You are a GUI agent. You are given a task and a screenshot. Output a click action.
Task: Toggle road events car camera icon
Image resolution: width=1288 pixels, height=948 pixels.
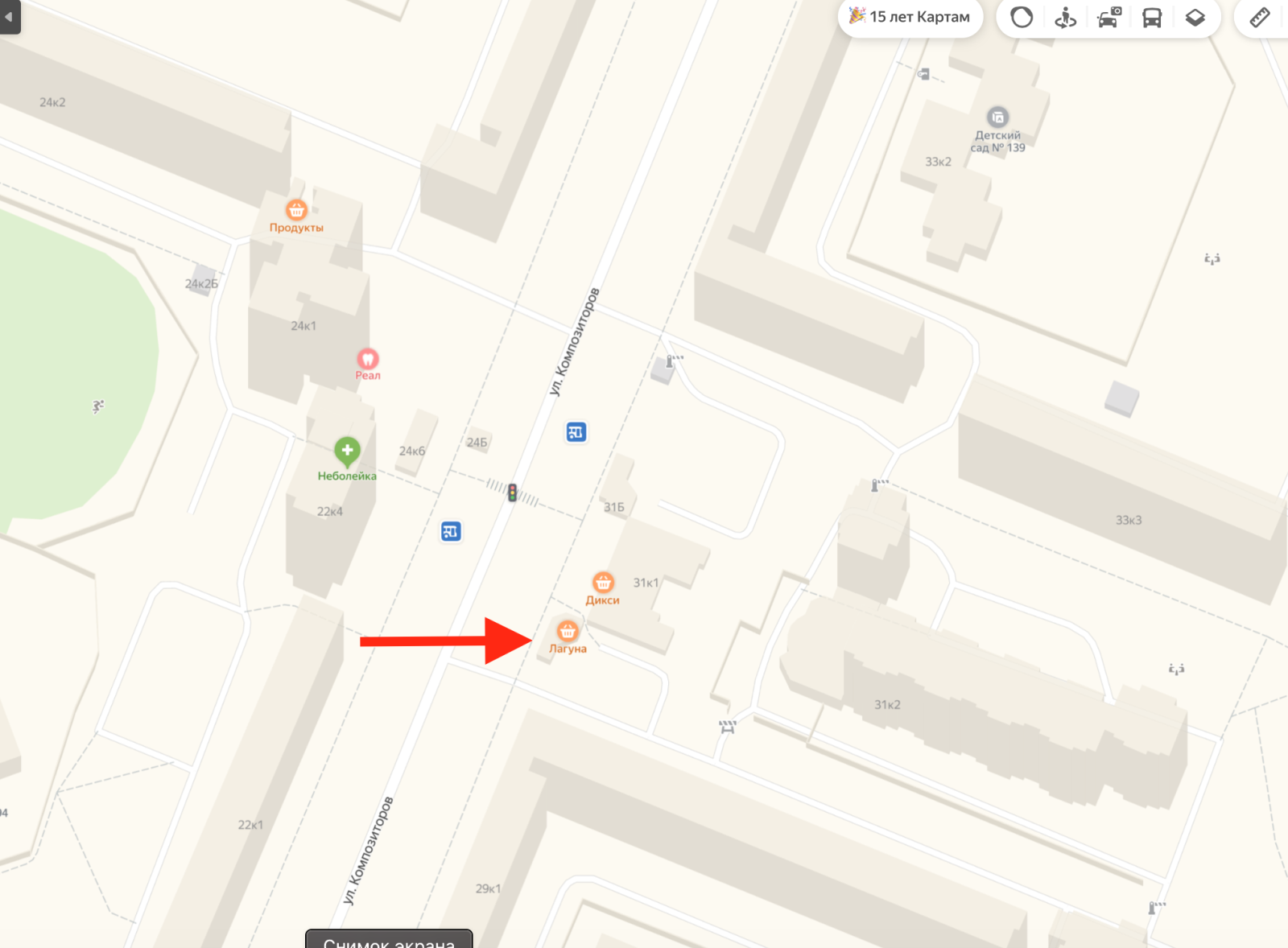(x=1109, y=17)
